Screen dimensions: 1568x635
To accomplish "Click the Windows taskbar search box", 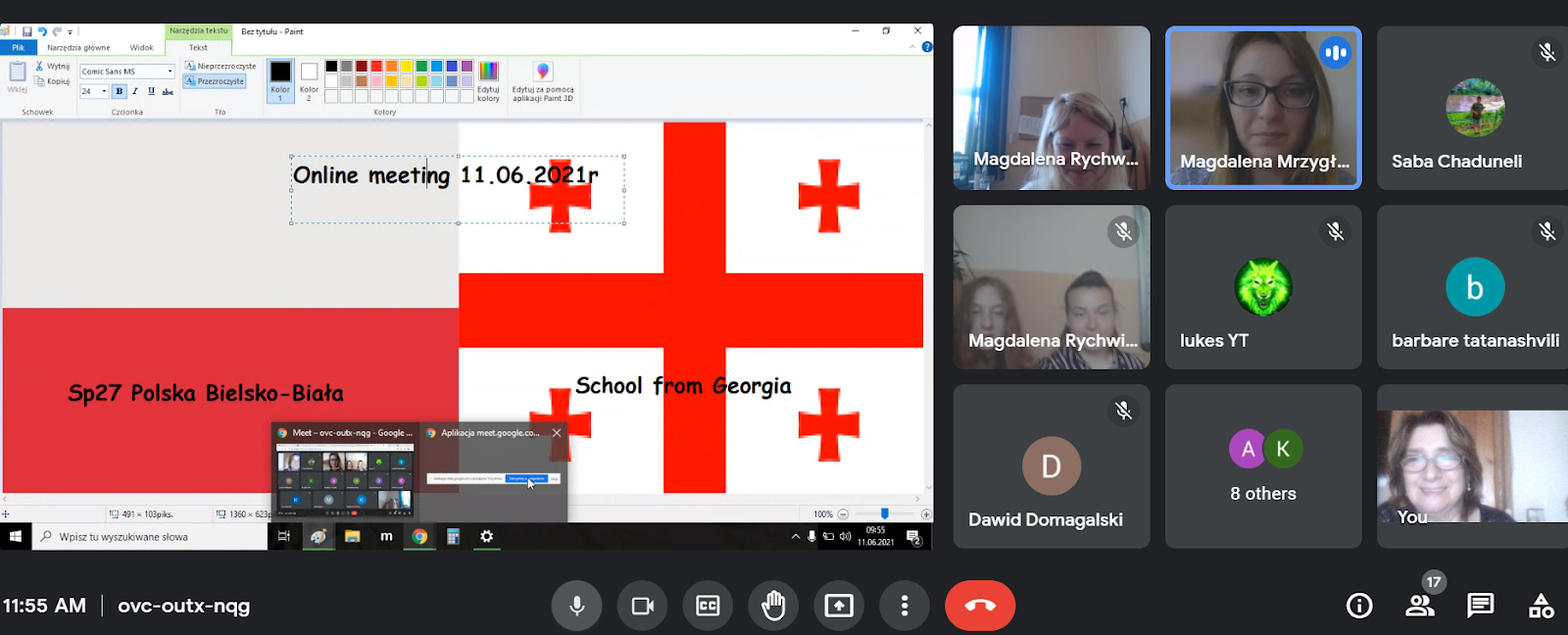I will tap(150, 536).
